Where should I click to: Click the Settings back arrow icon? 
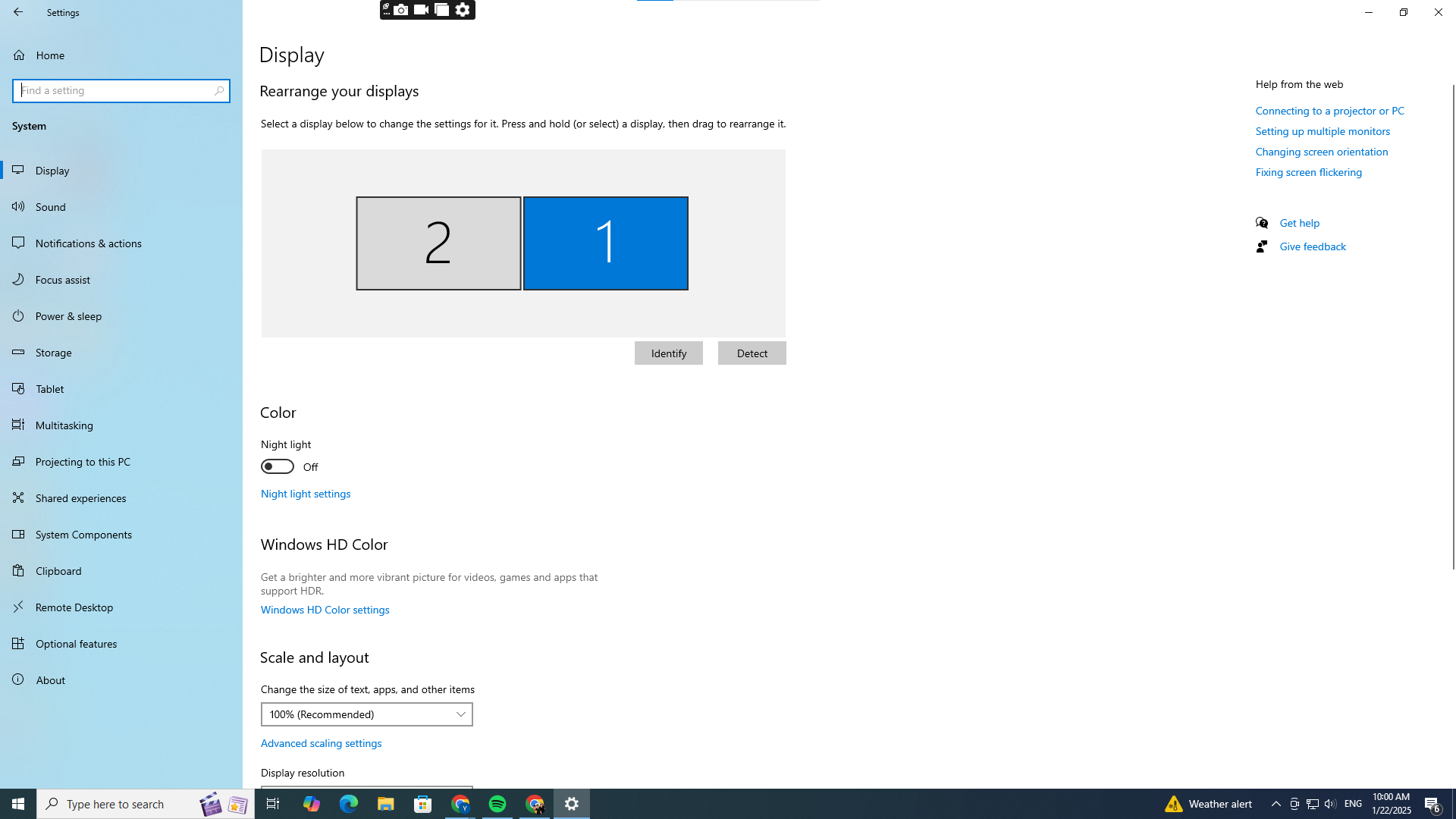(x=18, y=12)
